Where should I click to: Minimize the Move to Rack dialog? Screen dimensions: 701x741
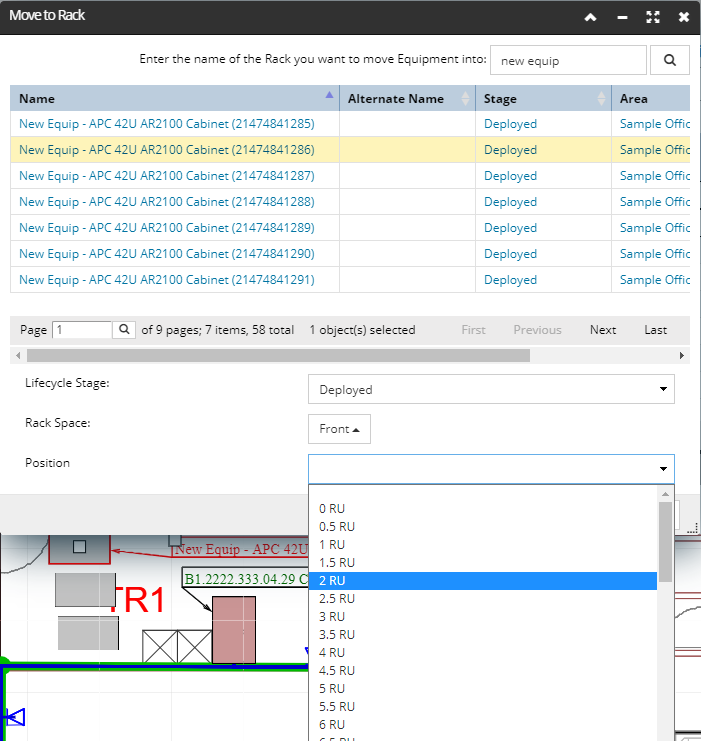(x=622, y=17)
